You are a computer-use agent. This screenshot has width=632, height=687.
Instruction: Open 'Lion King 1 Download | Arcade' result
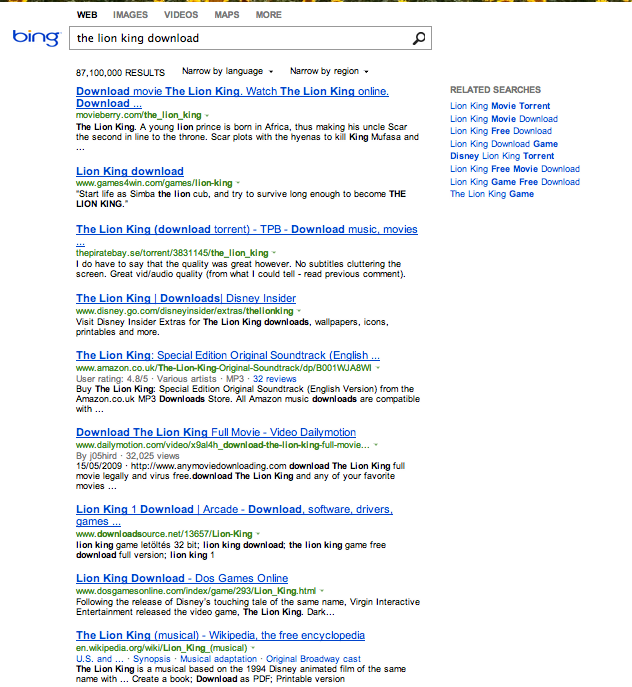[234, 515]
